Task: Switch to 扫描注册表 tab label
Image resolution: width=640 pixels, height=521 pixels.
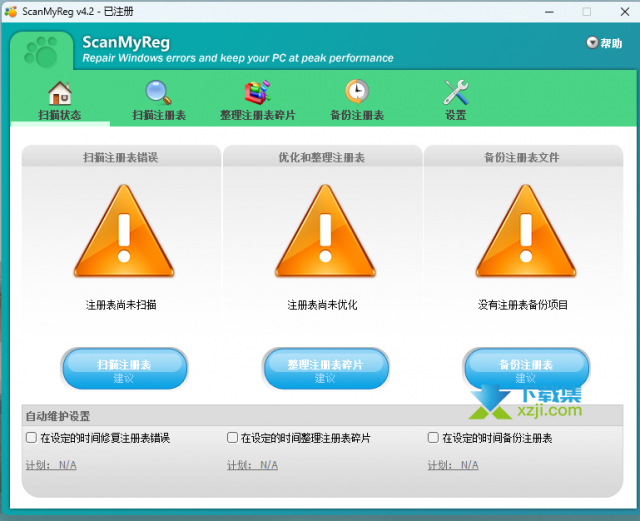Action: coord(159,115)
